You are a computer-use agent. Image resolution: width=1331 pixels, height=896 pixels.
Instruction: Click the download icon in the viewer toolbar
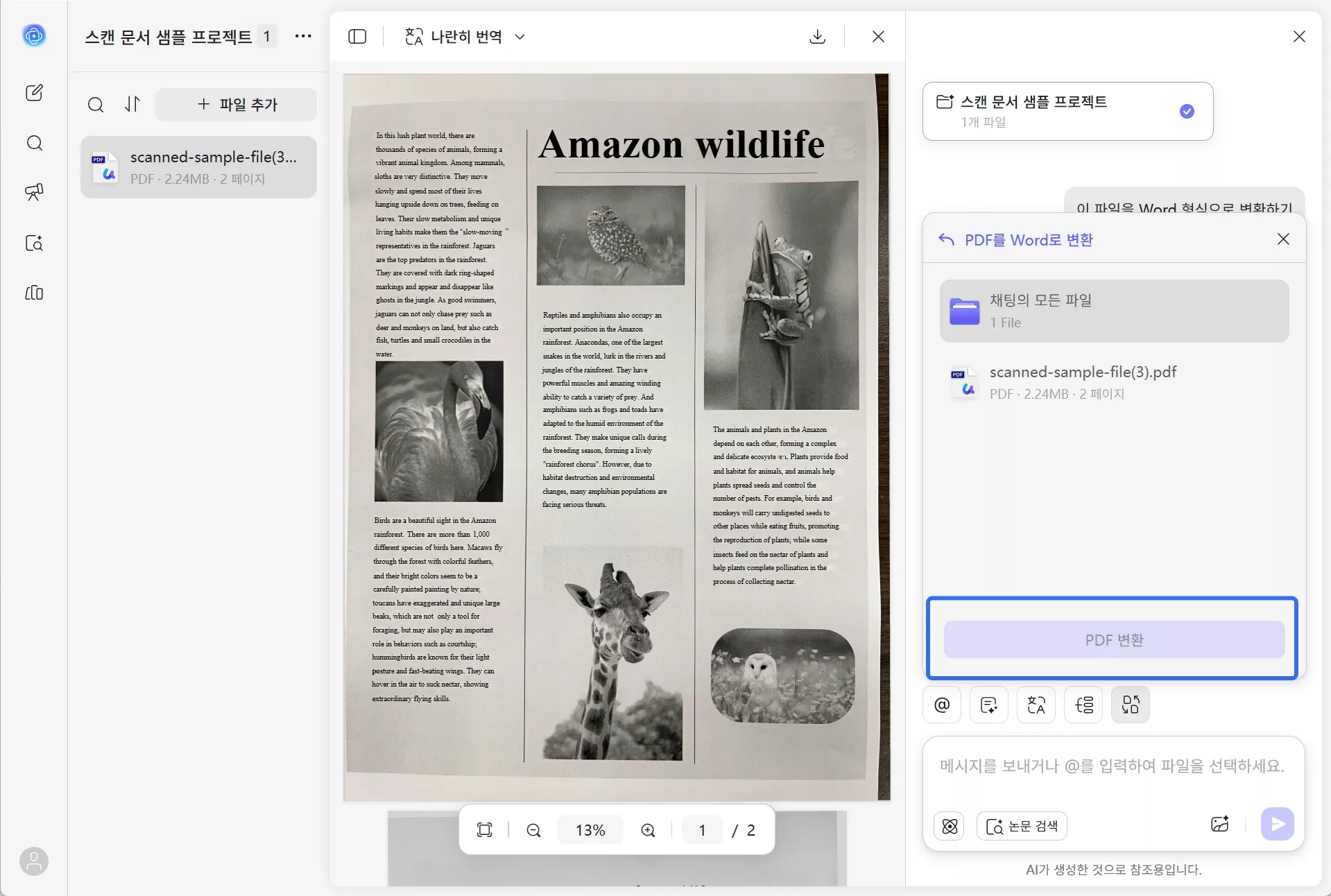point(817,36)
